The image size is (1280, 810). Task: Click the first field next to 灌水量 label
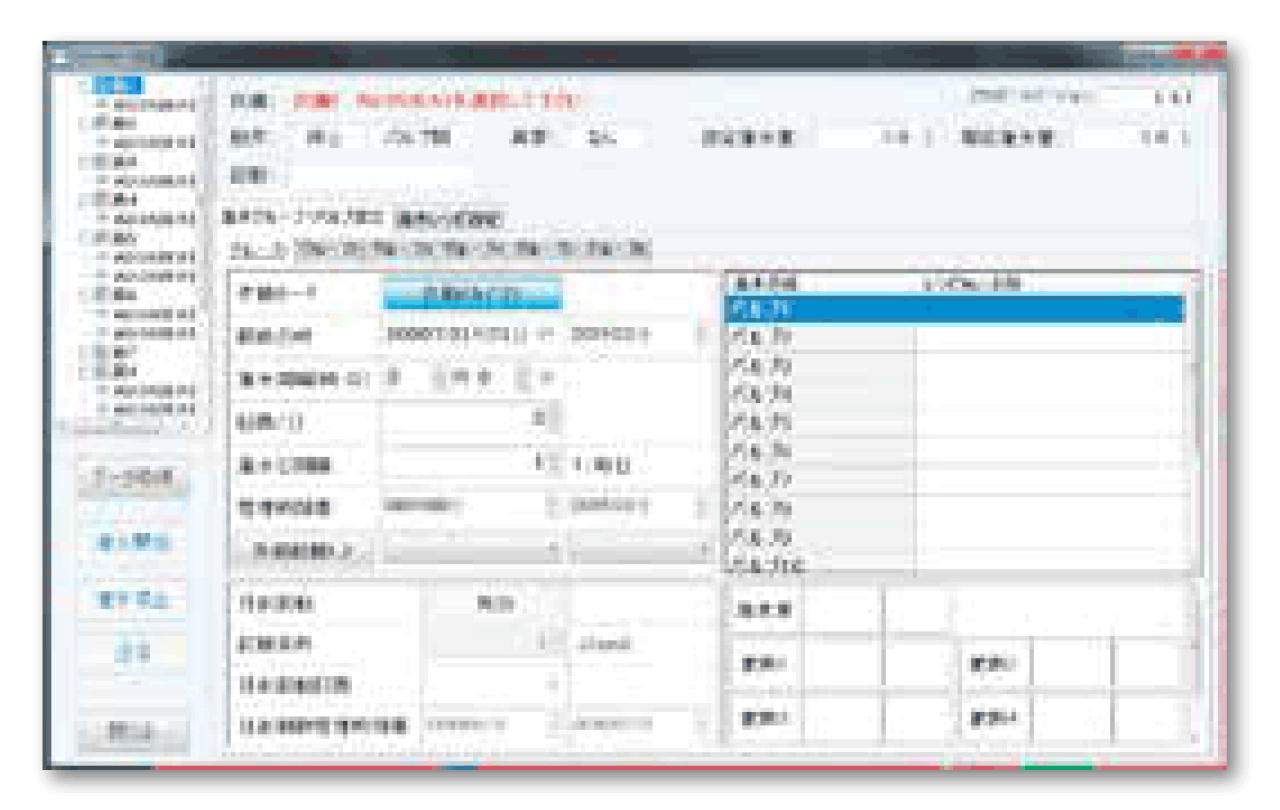click(843, 608)
